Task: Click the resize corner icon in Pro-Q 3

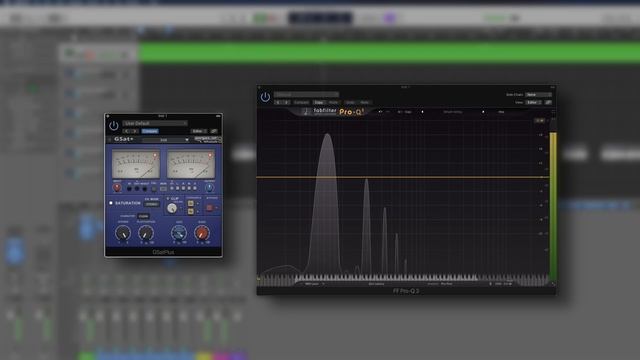Action: coord(553,284)
